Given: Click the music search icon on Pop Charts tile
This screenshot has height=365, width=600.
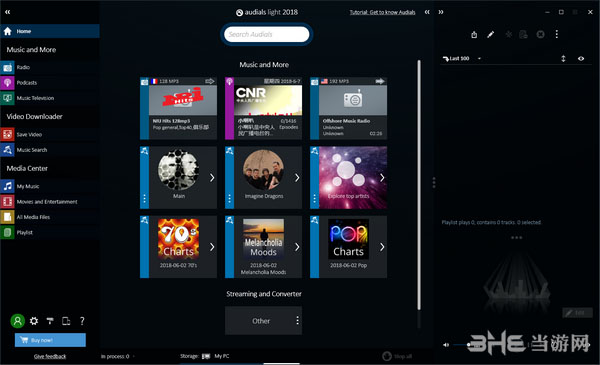Looking at the screenshot, I should (314, 220).
